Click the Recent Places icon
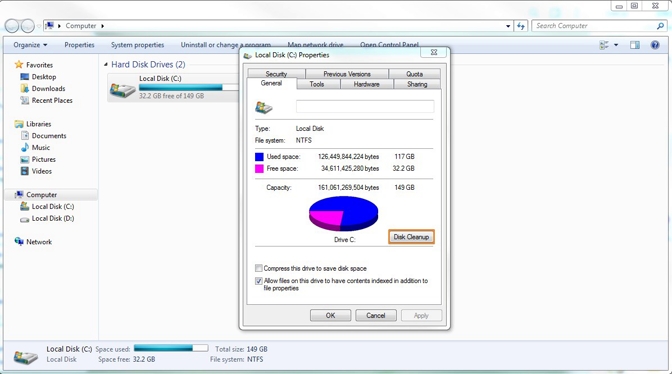The image size is (672, 374). pos(24,100)
